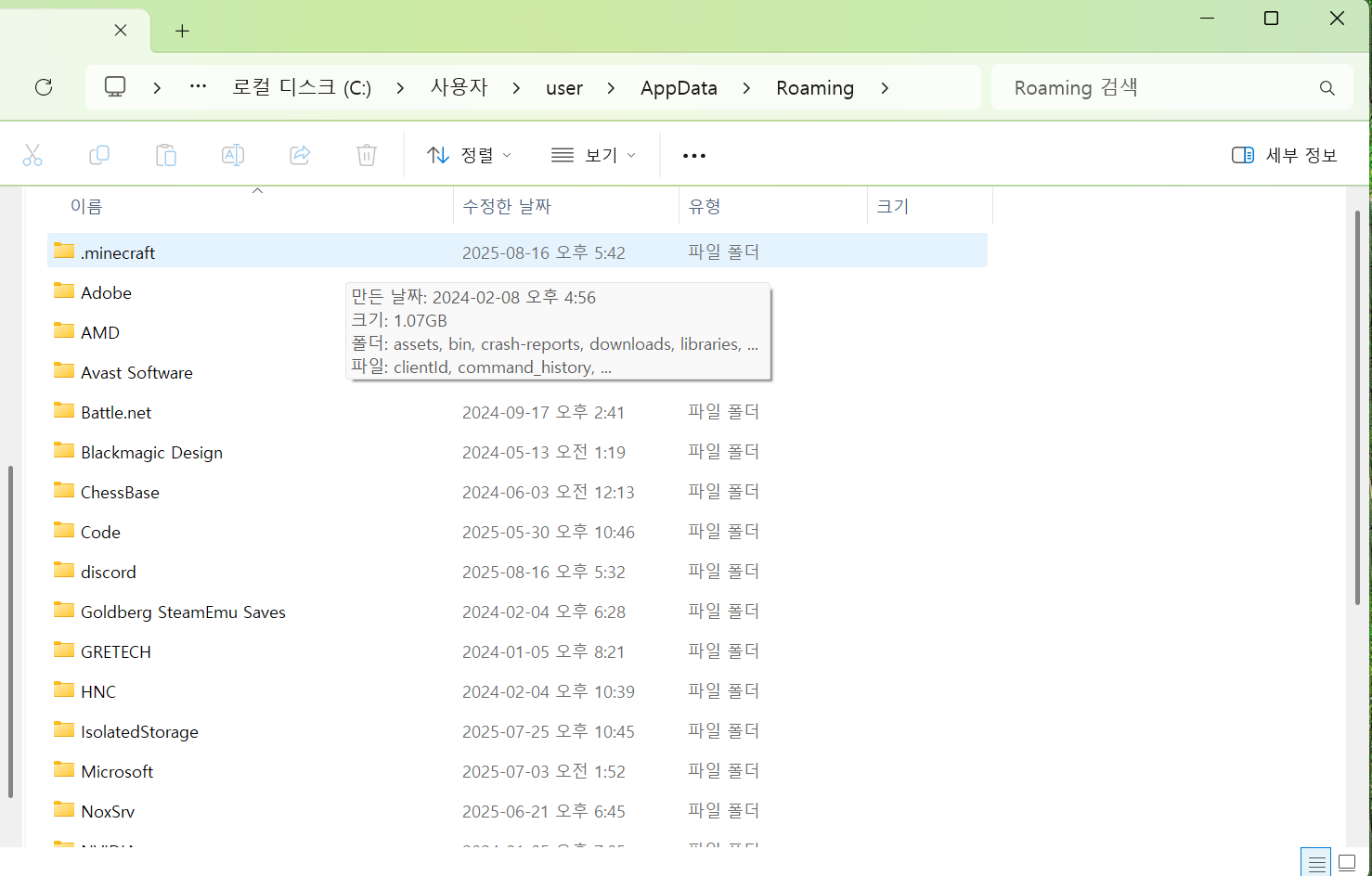Open the address bar ellipsis for hidden path

(x=198, y=86)
